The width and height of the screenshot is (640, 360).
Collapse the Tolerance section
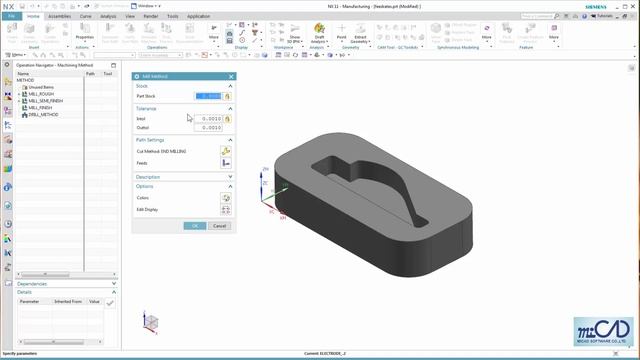point(230,109)
